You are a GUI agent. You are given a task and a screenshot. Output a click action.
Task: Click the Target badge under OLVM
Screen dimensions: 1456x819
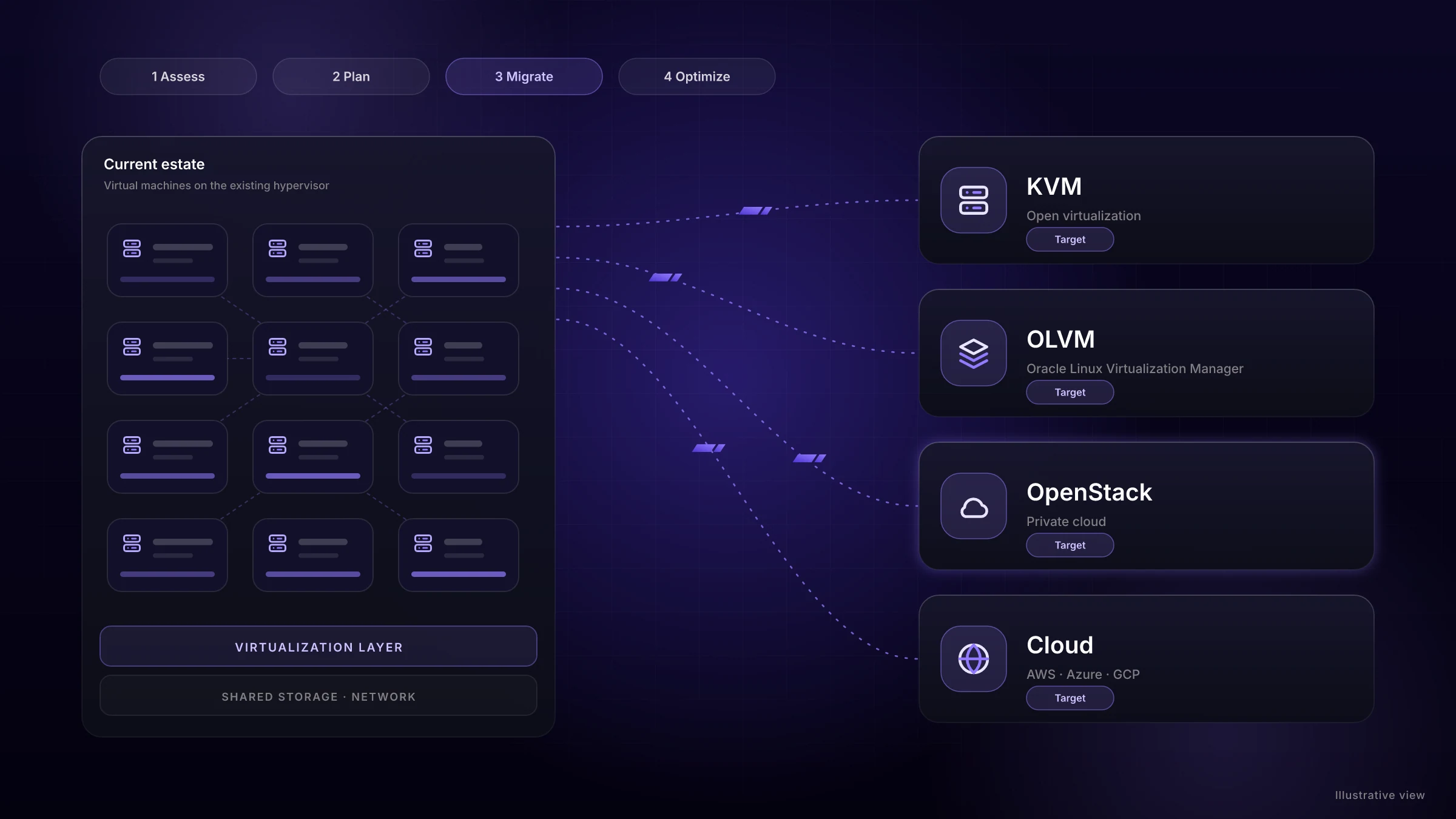click(x=1070, y=393)
